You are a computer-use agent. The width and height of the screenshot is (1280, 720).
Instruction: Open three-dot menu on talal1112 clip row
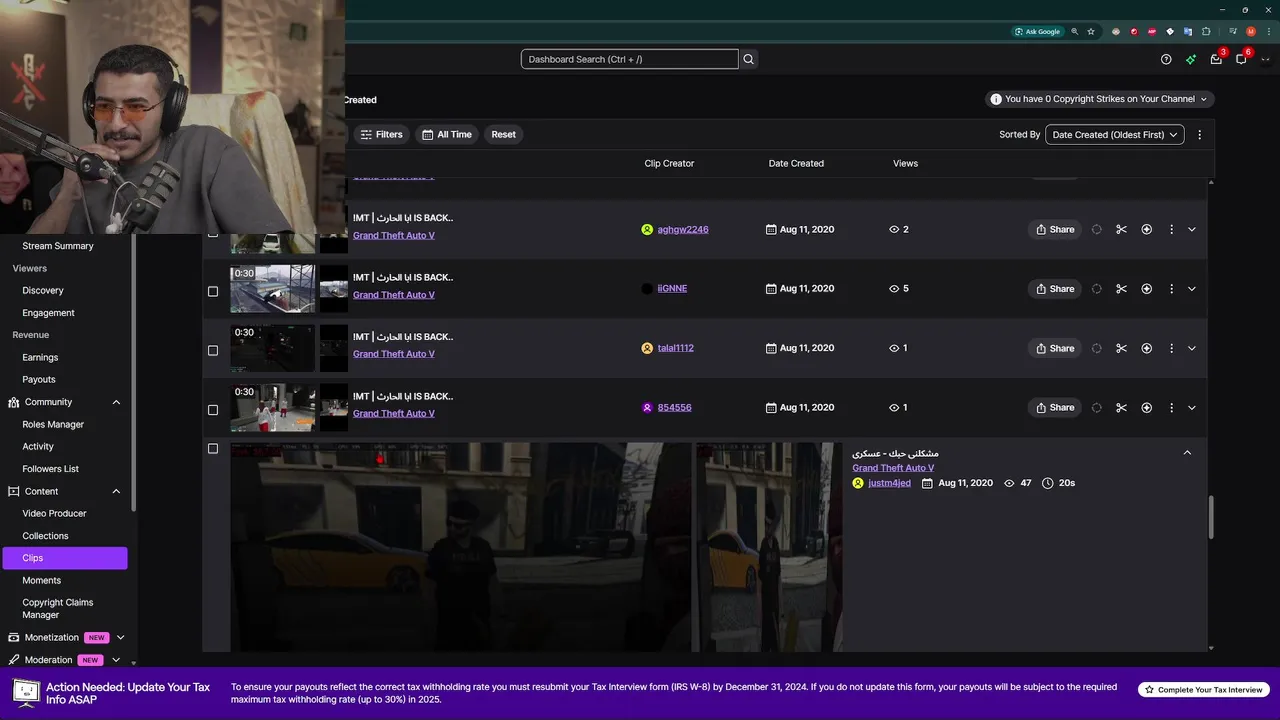[x=1171, y=348]
